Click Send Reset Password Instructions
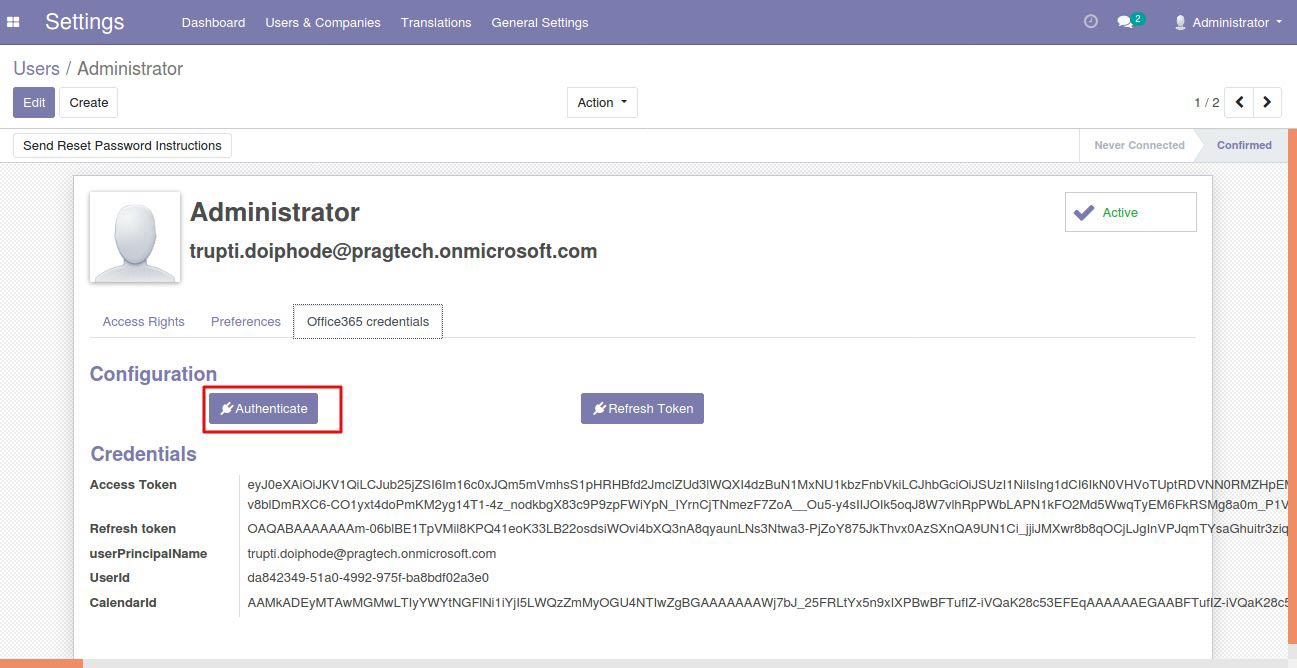Image resolution: width=1297 pixels, height=668 pixels. [x=122, y=145]
